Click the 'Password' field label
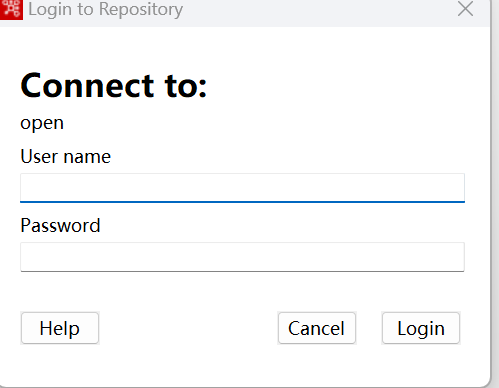Viewport: 499px width, 388px height. (60, 225)
